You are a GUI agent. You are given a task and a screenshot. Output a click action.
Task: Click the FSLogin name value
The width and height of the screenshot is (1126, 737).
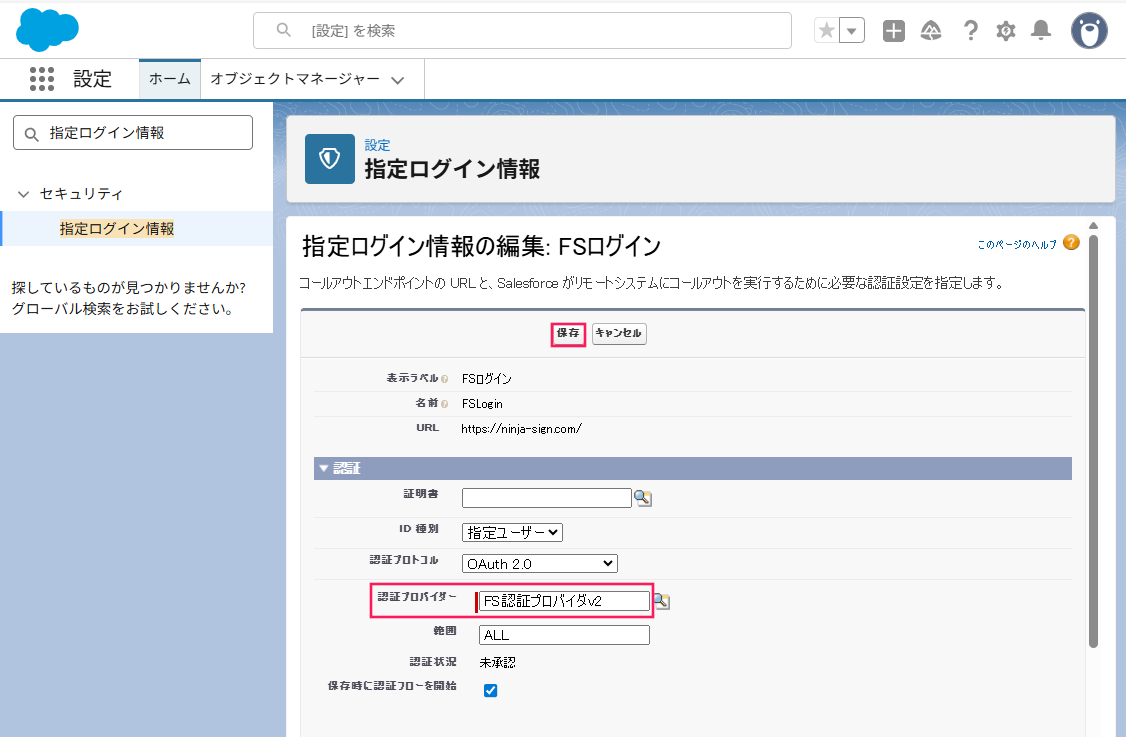tap(482, 404)
